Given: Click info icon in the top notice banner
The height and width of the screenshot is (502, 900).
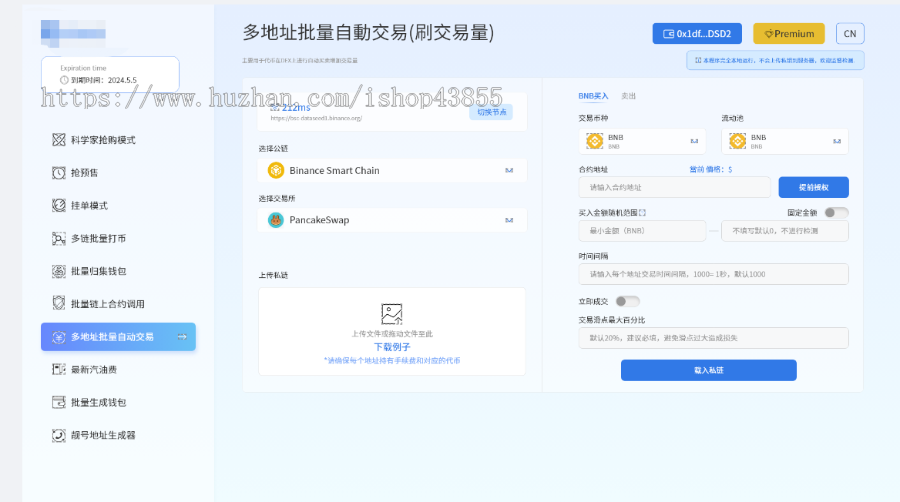Looking at the screenshot, I should [x=698, y=60].
